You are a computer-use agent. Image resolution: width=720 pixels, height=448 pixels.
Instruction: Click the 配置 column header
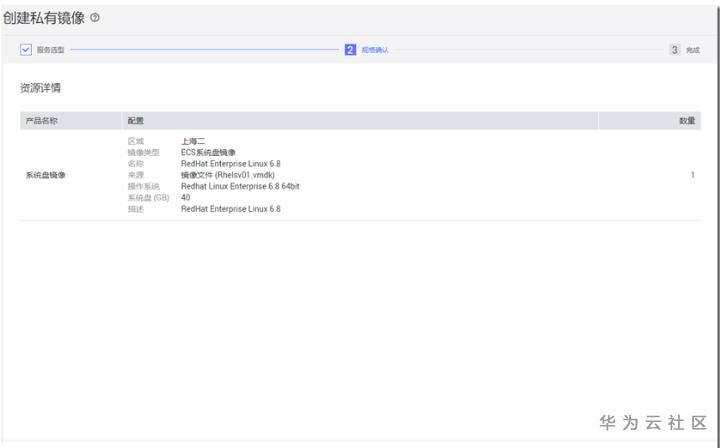pos(135,121)
